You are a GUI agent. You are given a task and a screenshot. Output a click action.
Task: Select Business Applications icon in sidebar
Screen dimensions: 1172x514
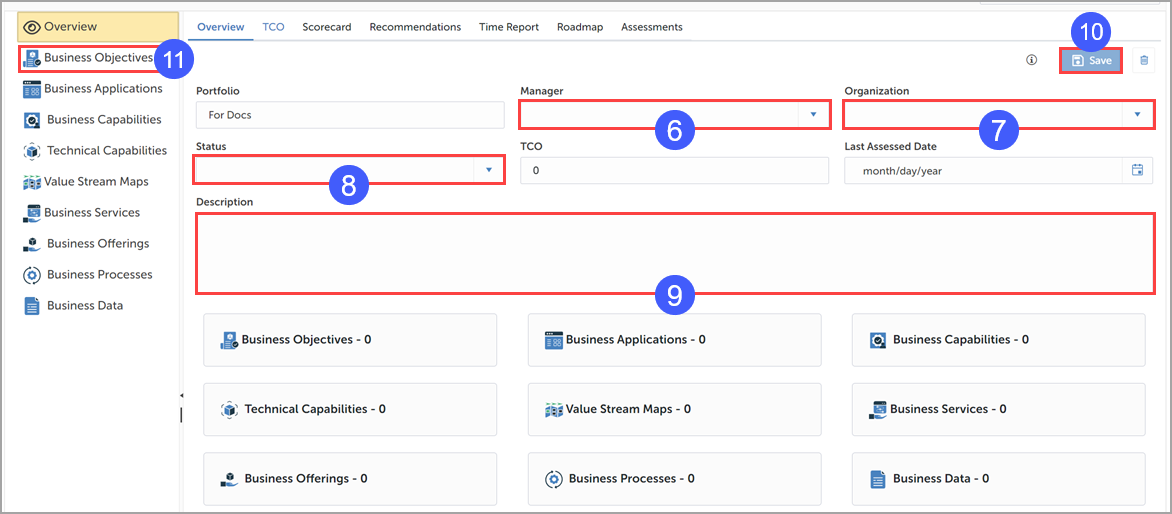pos(32,89)
